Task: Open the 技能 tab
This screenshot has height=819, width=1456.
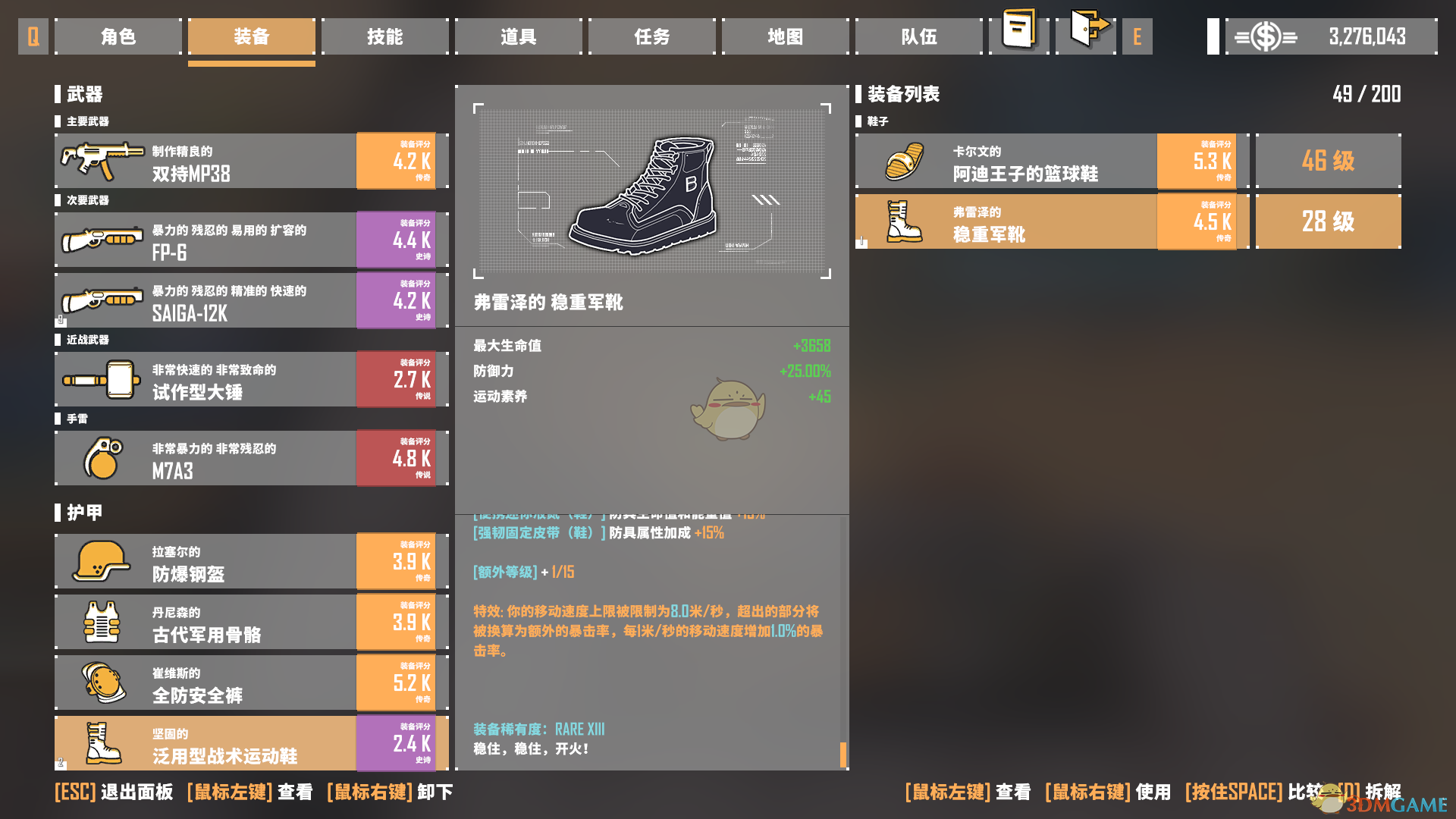Action: (385, 36)
